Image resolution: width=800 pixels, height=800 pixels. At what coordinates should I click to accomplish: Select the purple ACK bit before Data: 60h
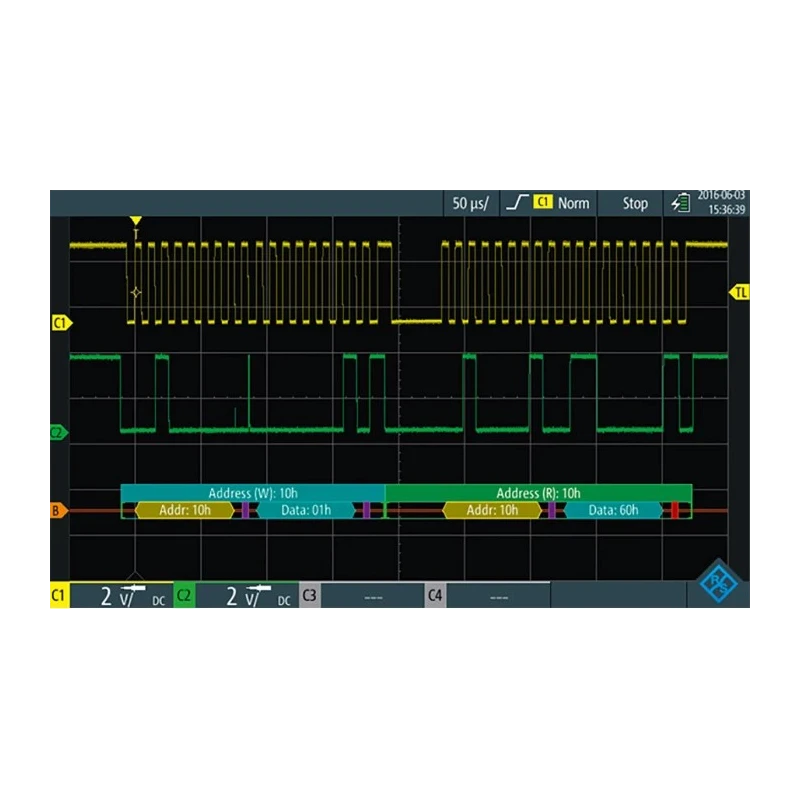(552, 510)
